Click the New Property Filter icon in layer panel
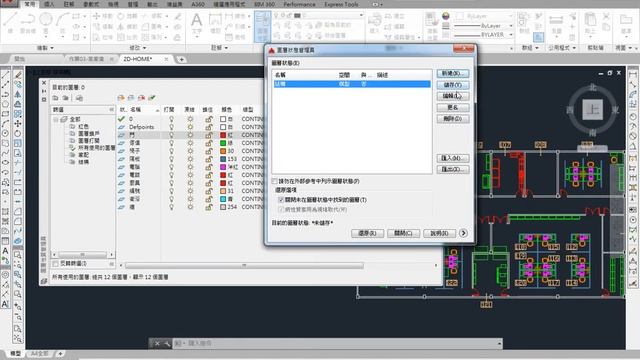640x360 pixels. coord(56,98)
